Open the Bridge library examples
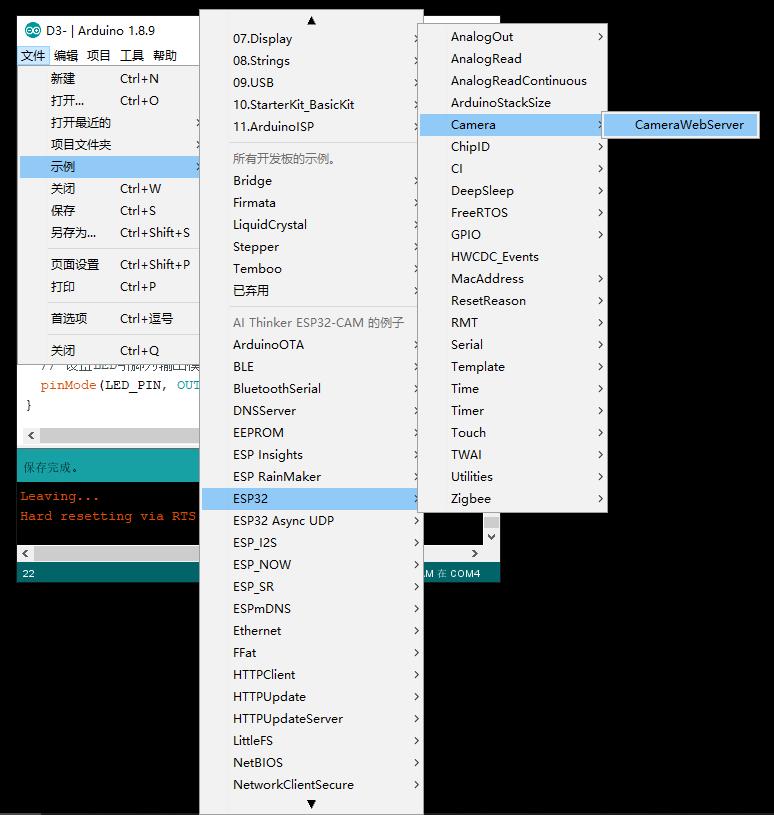The height and width of the screenshot is (815, 774). coord(311,181)
